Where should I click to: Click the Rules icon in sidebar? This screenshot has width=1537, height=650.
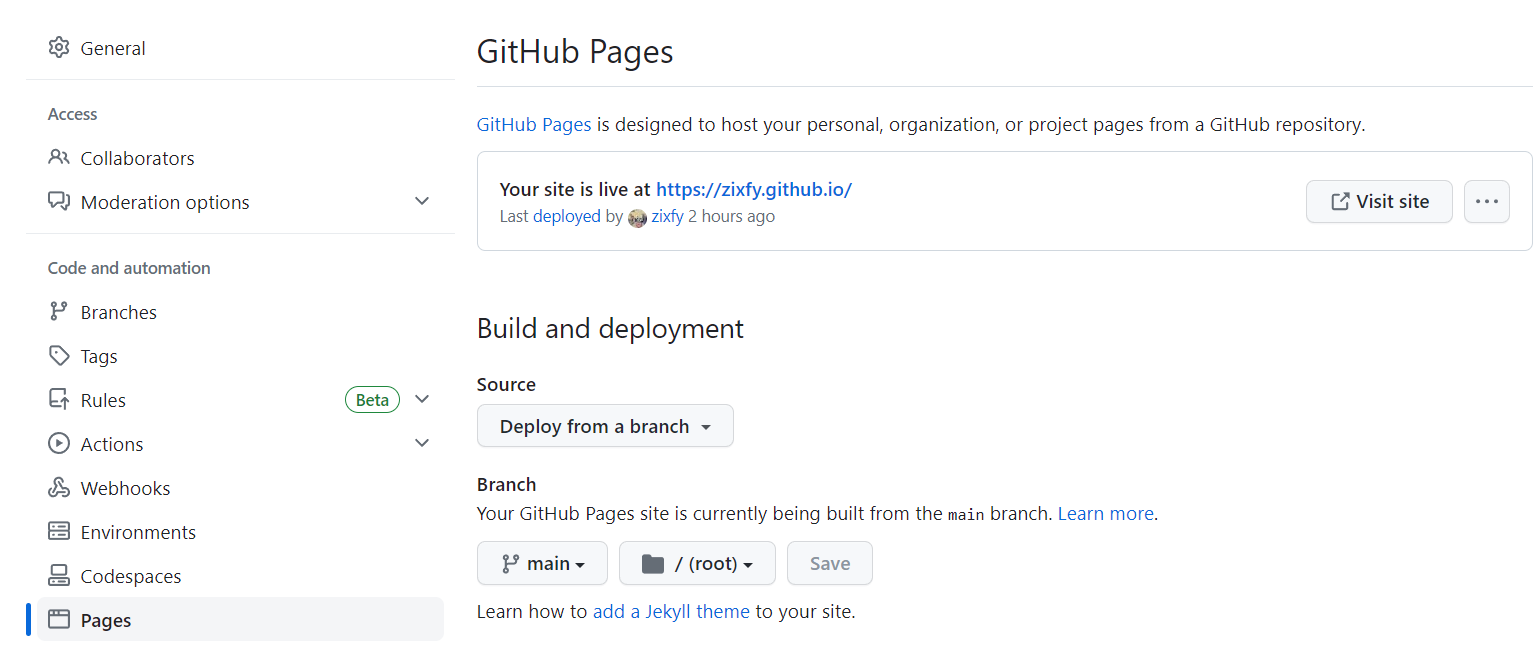click(x=59, y=400)
